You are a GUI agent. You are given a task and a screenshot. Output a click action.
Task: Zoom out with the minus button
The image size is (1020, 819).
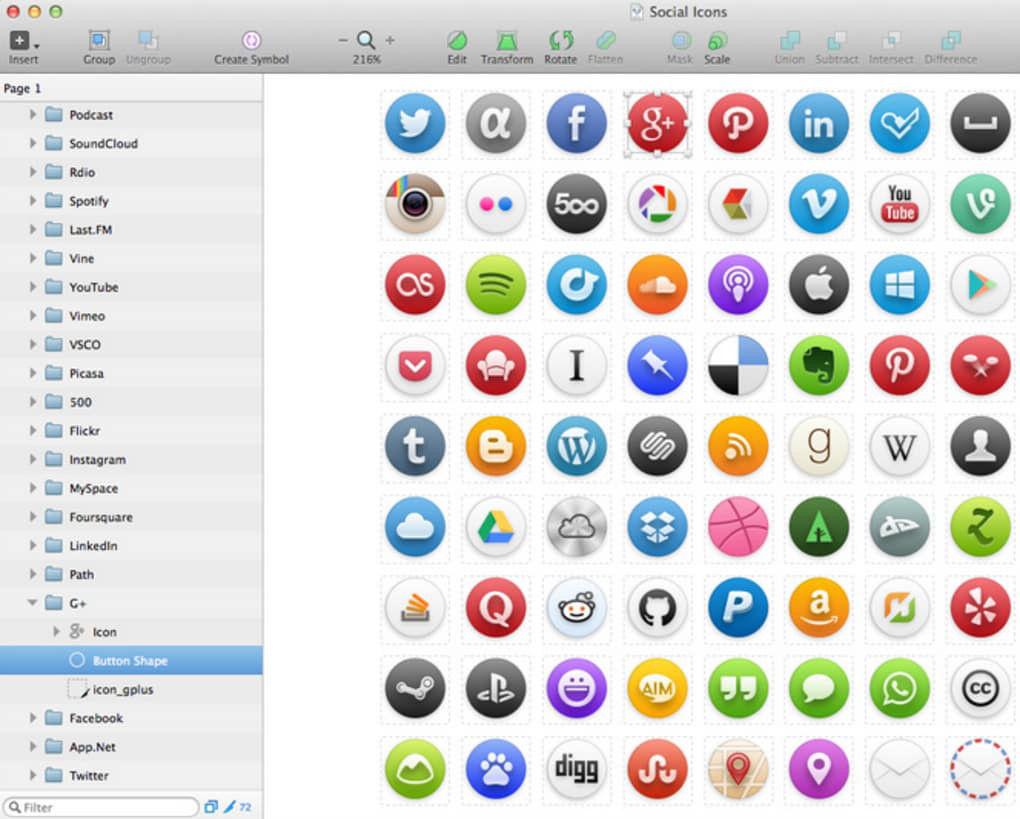click(343, 40)
